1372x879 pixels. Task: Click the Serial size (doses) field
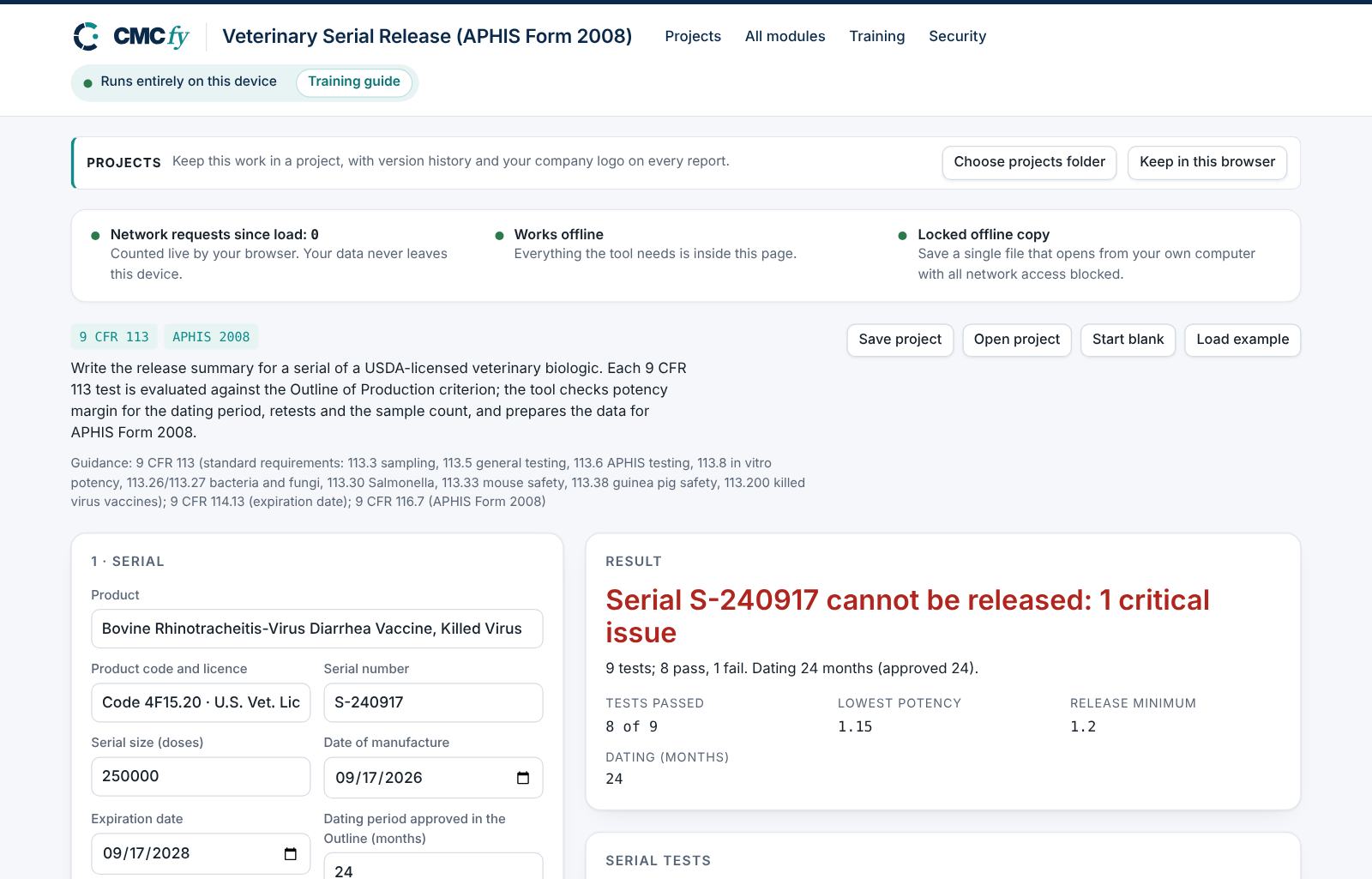click(201, 776)
